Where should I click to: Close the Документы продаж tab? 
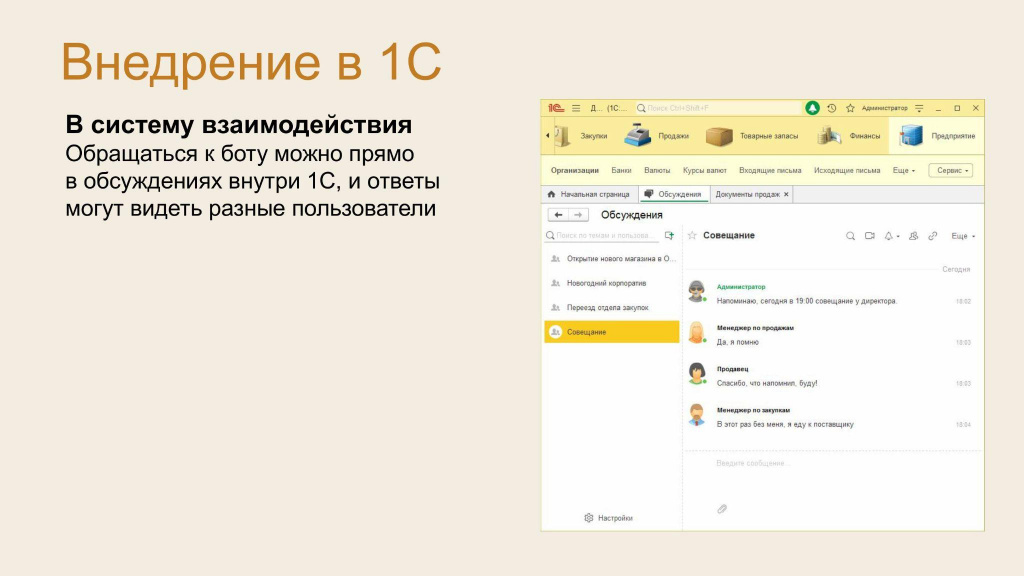[786, 195]
